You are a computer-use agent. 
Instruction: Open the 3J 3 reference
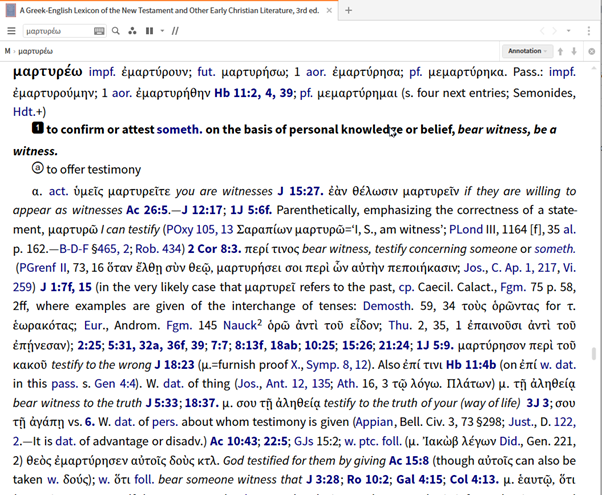click(x=538, y=403)
